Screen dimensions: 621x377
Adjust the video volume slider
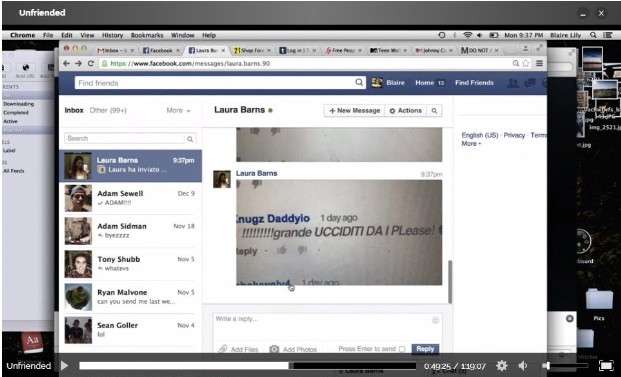pyautogui.click(x=566, y=366)
